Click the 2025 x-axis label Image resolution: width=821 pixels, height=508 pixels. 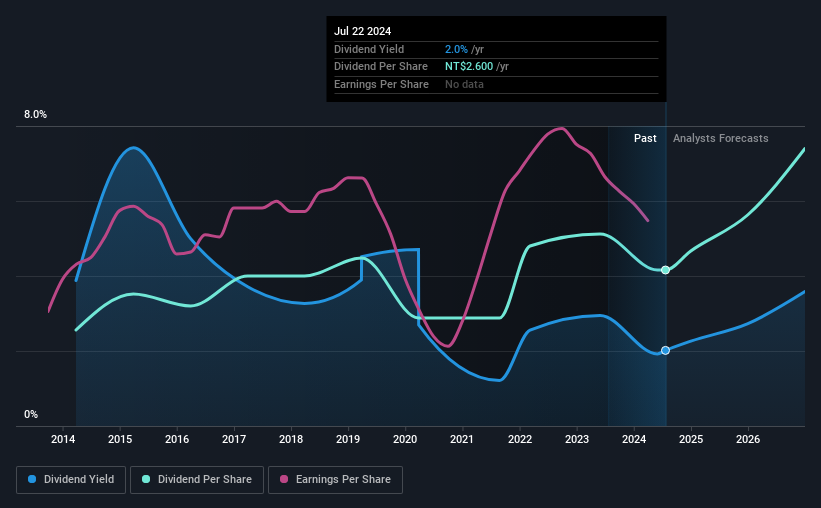tap(691, 439)
